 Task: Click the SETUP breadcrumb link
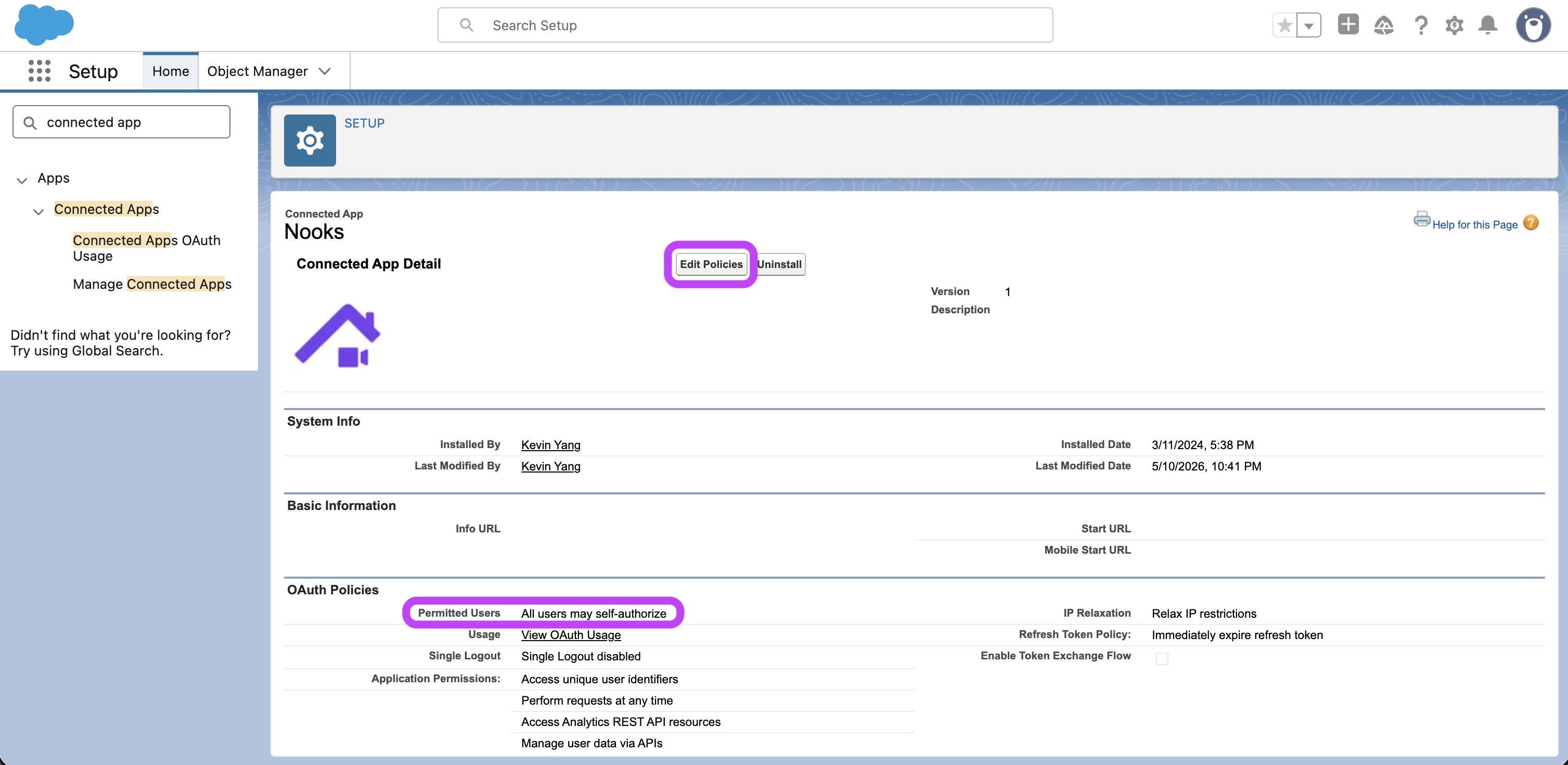[365, 123]
